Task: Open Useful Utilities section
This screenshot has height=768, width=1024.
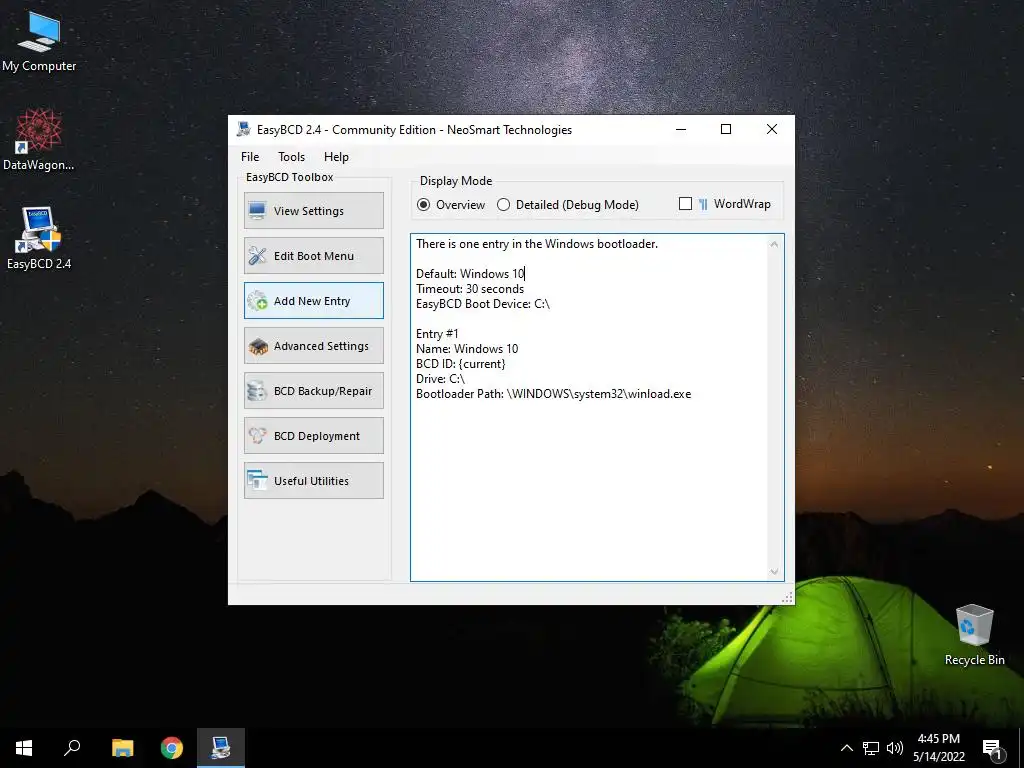Action: pyautogui.click(x=313, y=481)
